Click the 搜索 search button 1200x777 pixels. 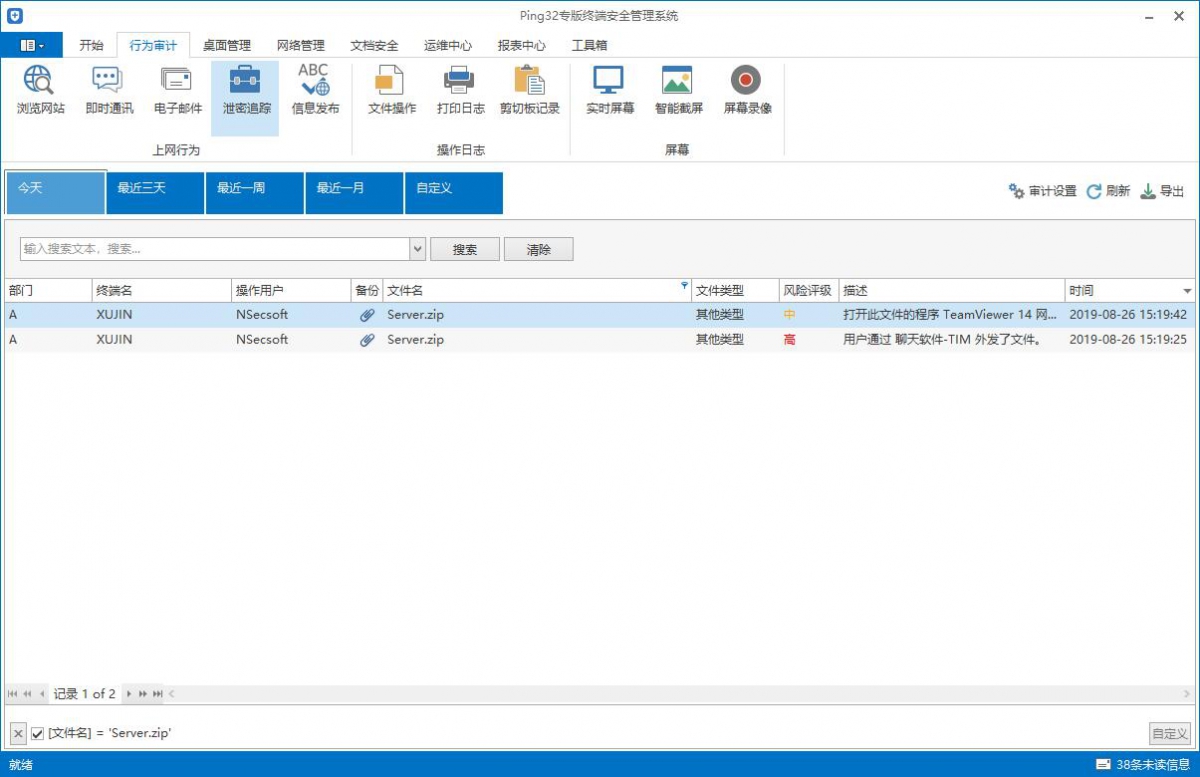(465, 249)
